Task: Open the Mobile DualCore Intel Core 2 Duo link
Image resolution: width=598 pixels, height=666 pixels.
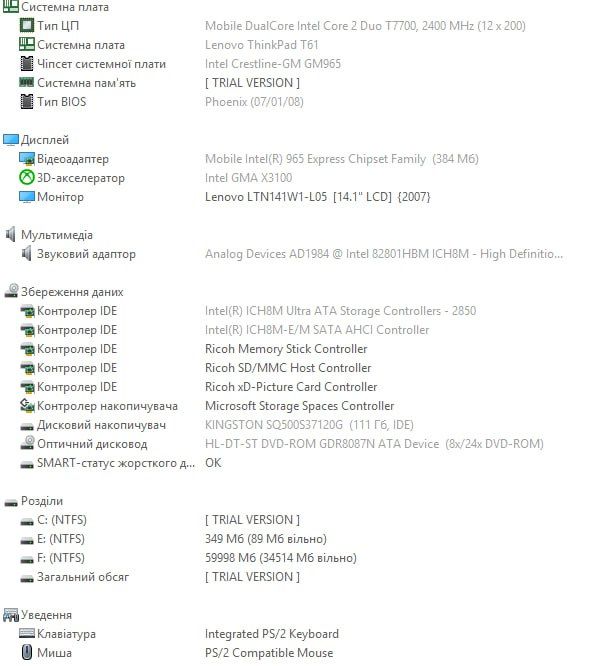Action: click(x=365, y=26)
